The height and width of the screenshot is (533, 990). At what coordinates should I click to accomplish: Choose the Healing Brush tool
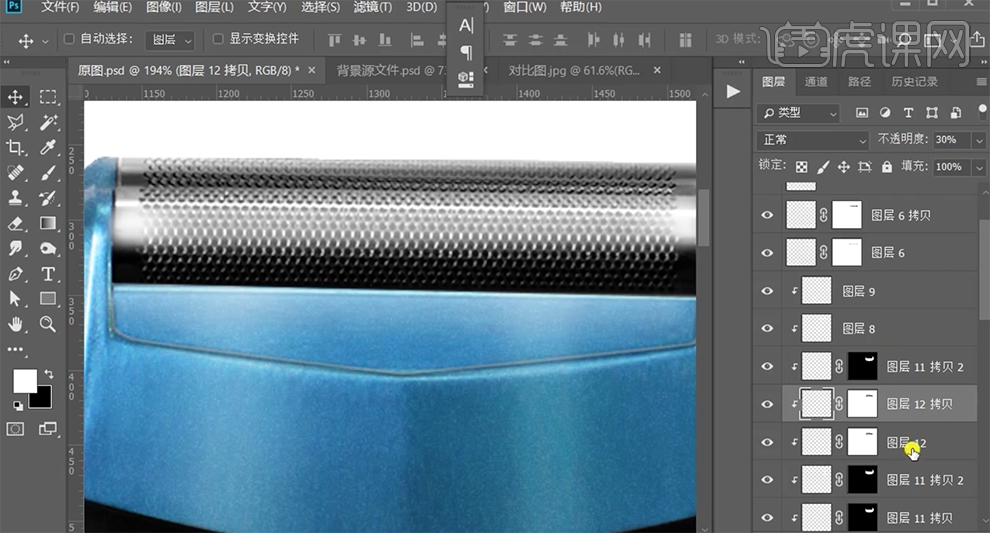pyautogui.click(x=15, y=172)
